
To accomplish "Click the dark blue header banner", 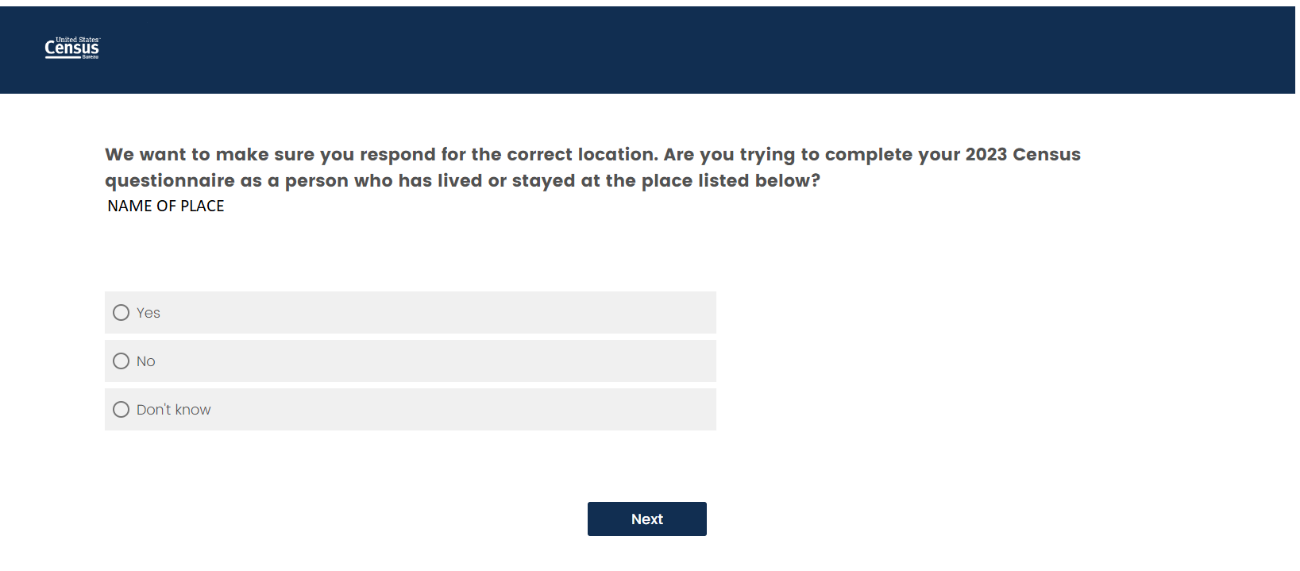I will pos(650,50).
